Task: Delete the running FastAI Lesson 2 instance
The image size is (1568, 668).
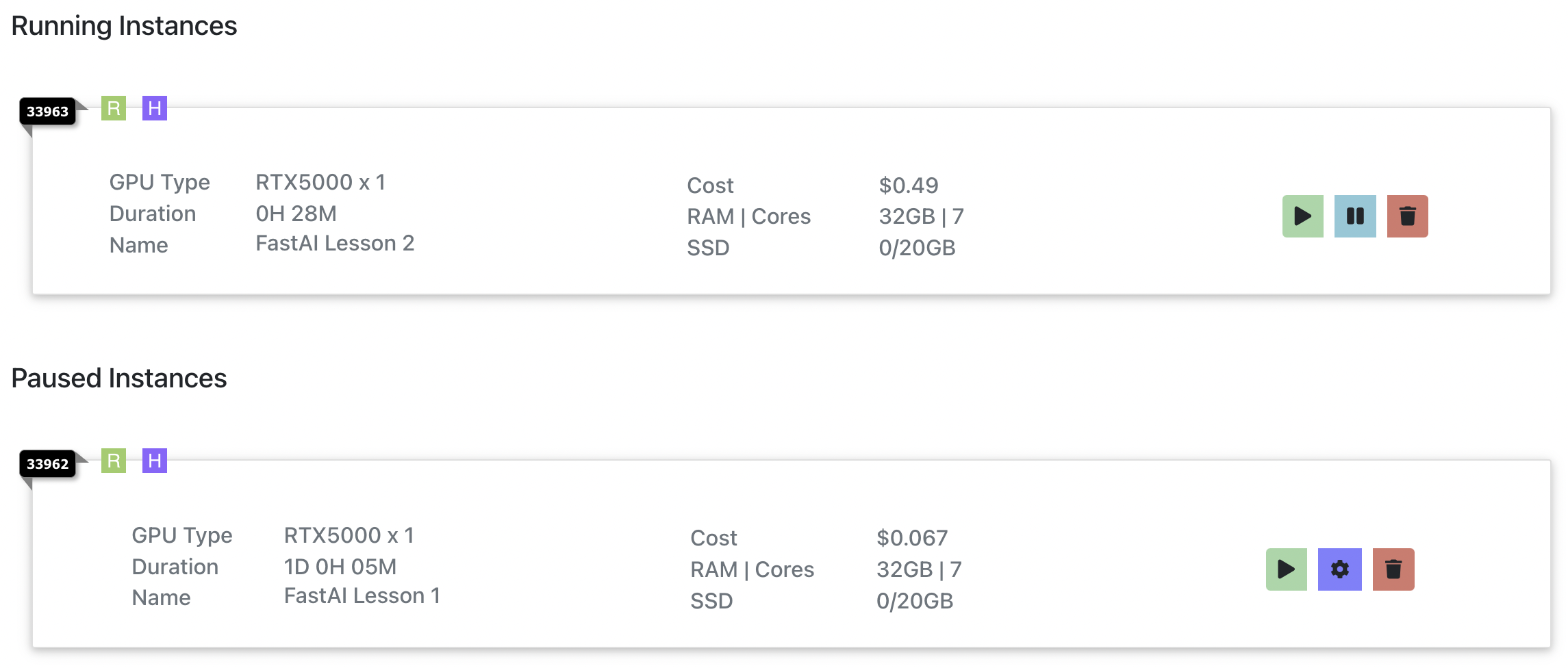Action: 1407,216
